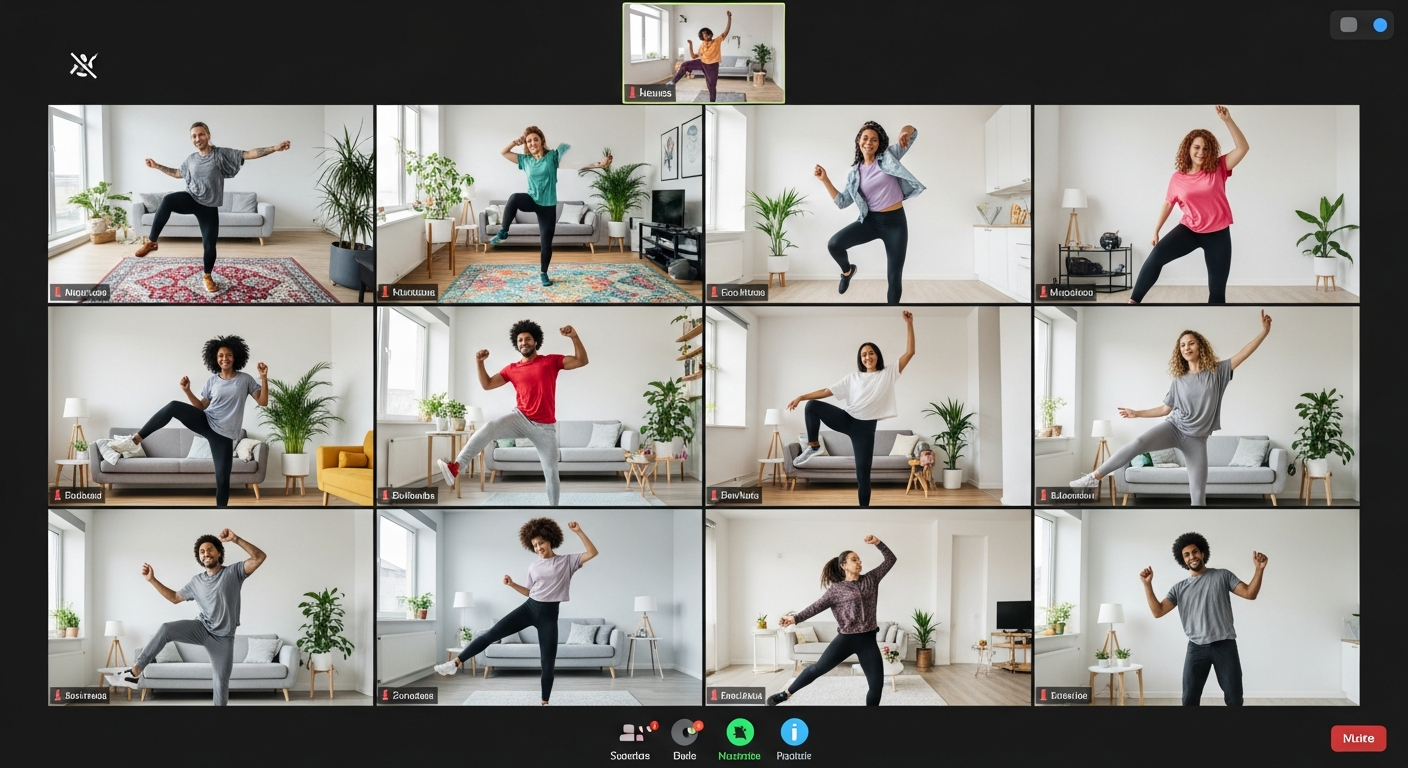Select the gray square view toggle option
This screenshot has height=768, width=1408.
pyautogui.click(x=1349, y=25)
